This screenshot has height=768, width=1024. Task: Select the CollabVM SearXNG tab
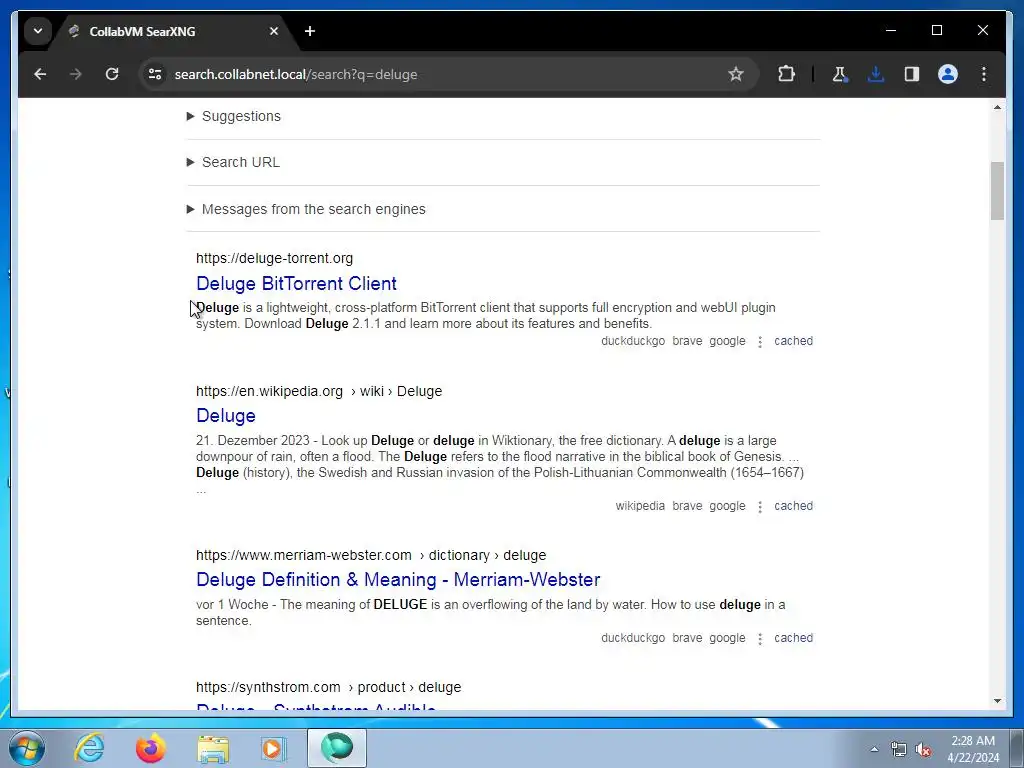pos(173,31)
